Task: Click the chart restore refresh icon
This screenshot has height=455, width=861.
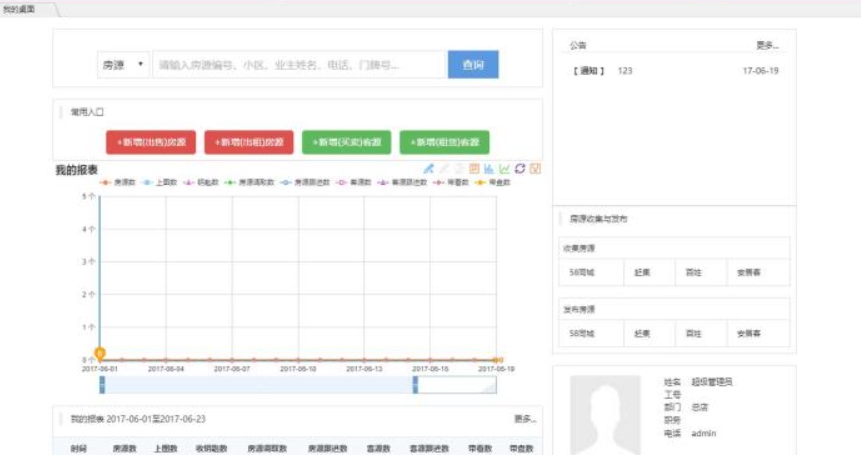Action: coord(520,169)
